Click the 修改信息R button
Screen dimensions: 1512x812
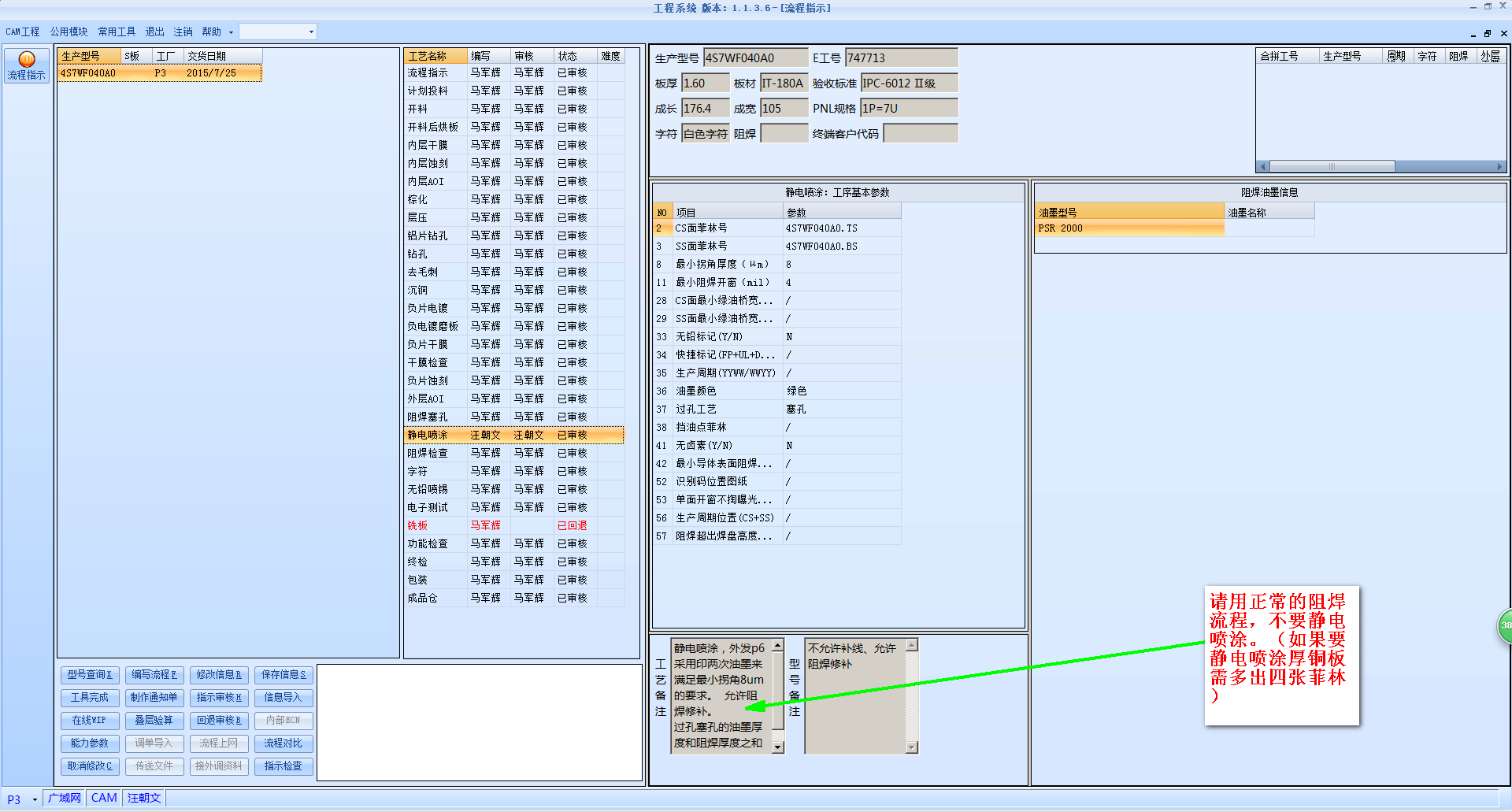[x=219, y=675]
